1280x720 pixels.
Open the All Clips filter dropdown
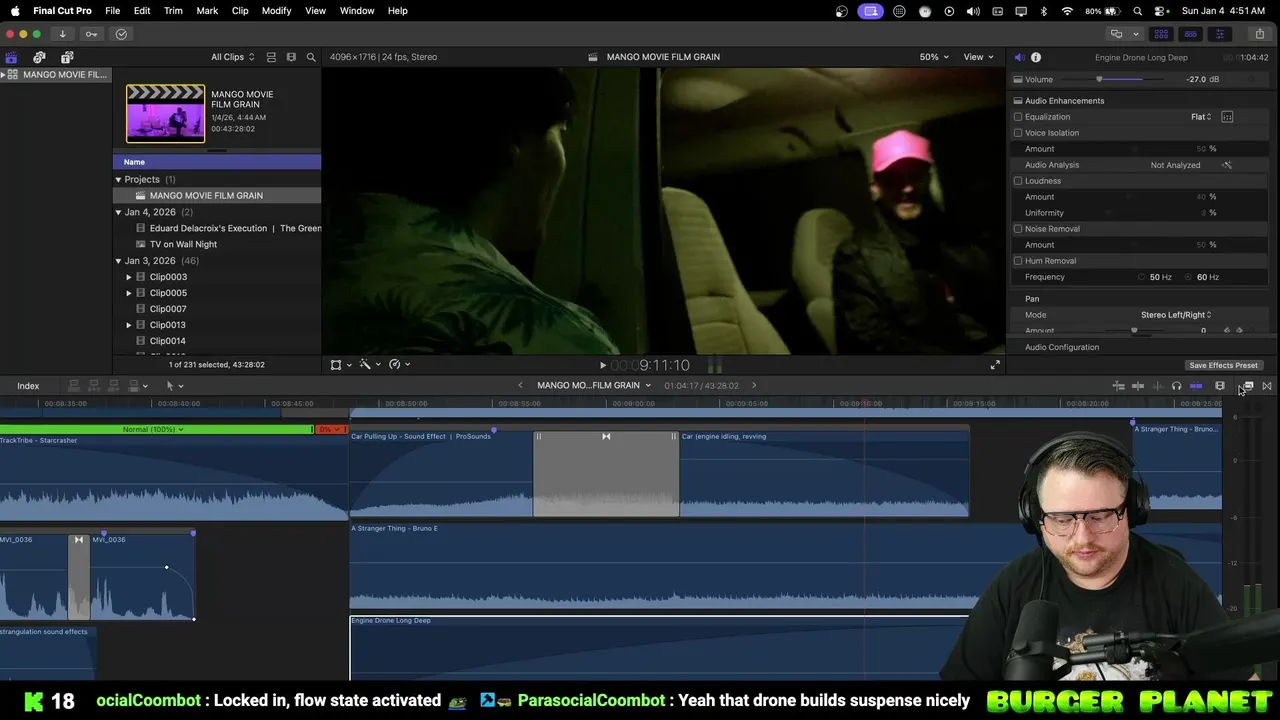click(232, 57)
